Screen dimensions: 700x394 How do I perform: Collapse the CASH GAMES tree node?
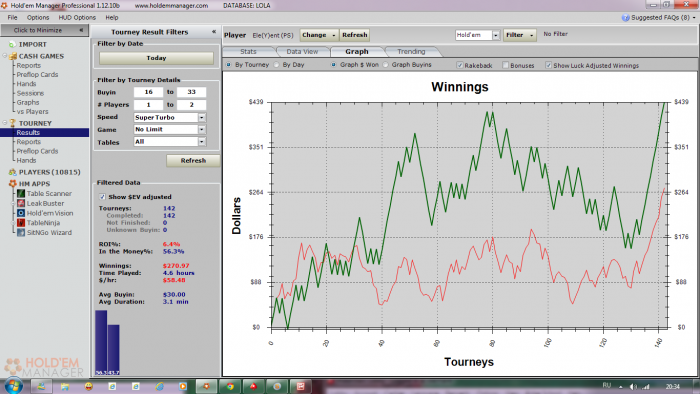(5, 56)
